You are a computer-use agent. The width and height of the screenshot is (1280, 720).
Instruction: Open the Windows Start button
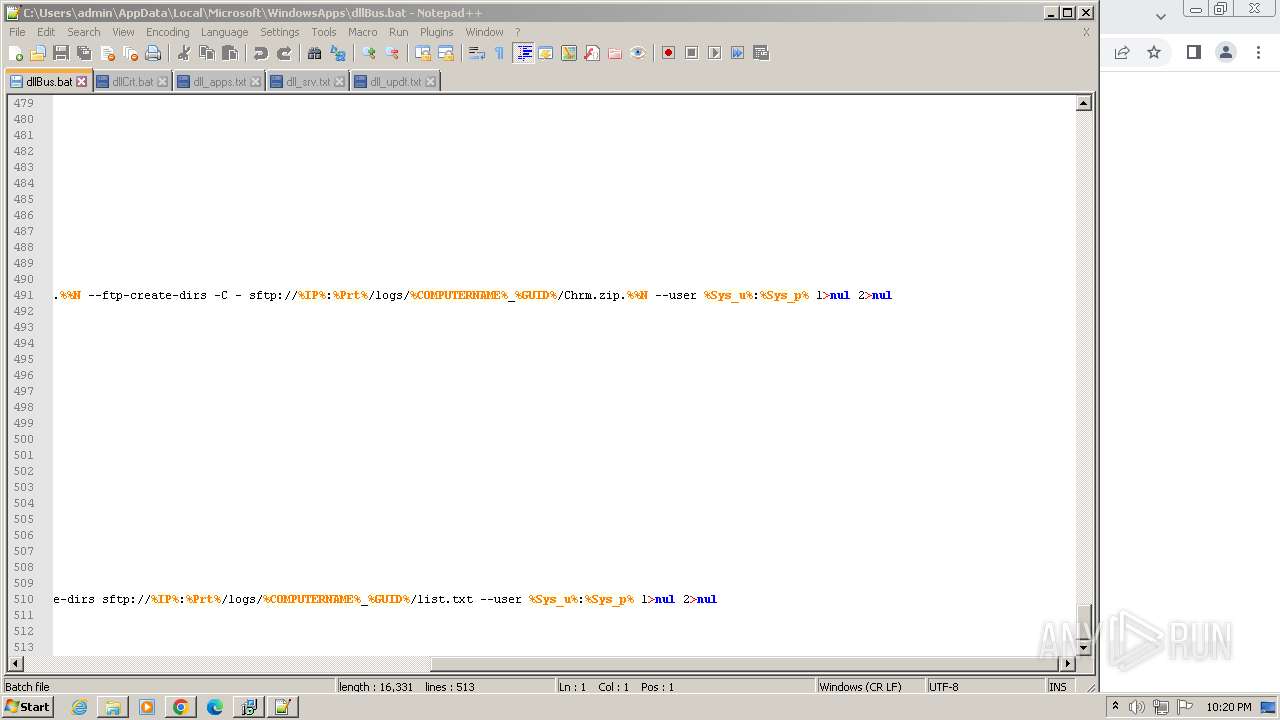click(x=27, y=707)
